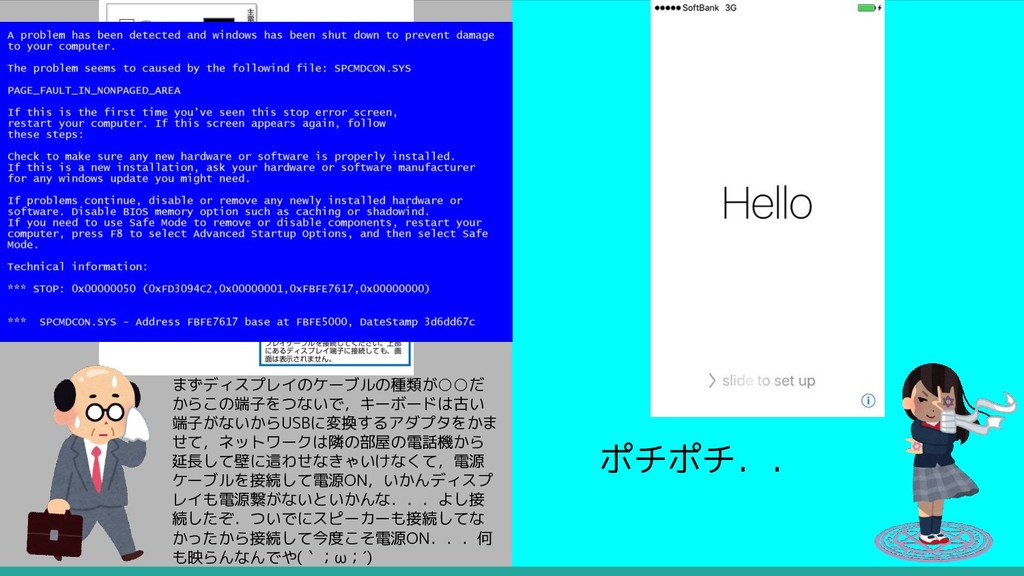Tap the slide to set up chevron arrow
Image resolution: width=1024 pixels, height=576 pixels.
click(x=712, y=381)
